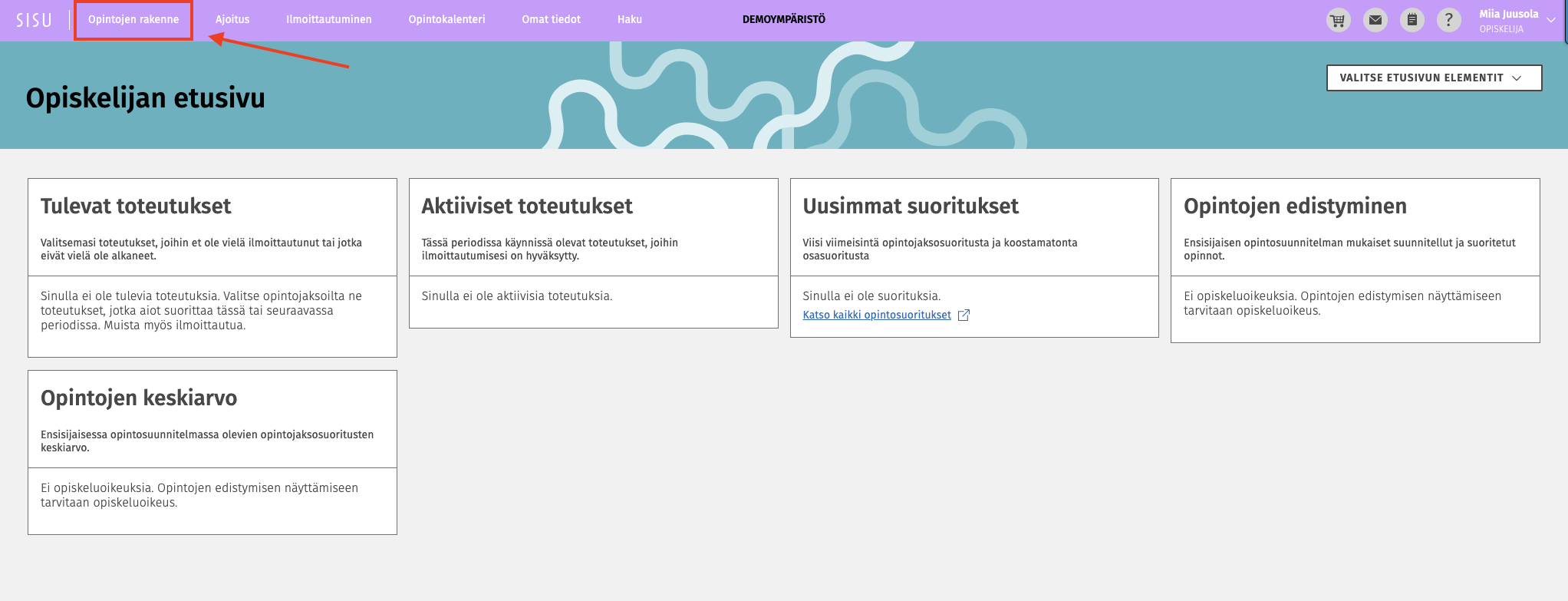Go to Opintojen rakenne tab
Screen dimensions: 1568x601
coord(133,20)
